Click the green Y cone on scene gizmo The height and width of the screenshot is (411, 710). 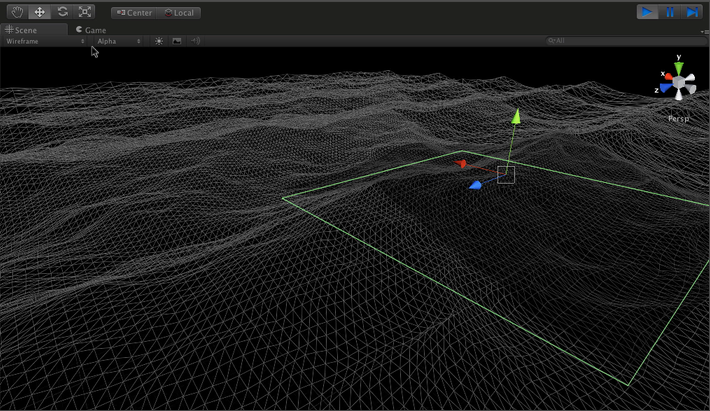point(678,68)
